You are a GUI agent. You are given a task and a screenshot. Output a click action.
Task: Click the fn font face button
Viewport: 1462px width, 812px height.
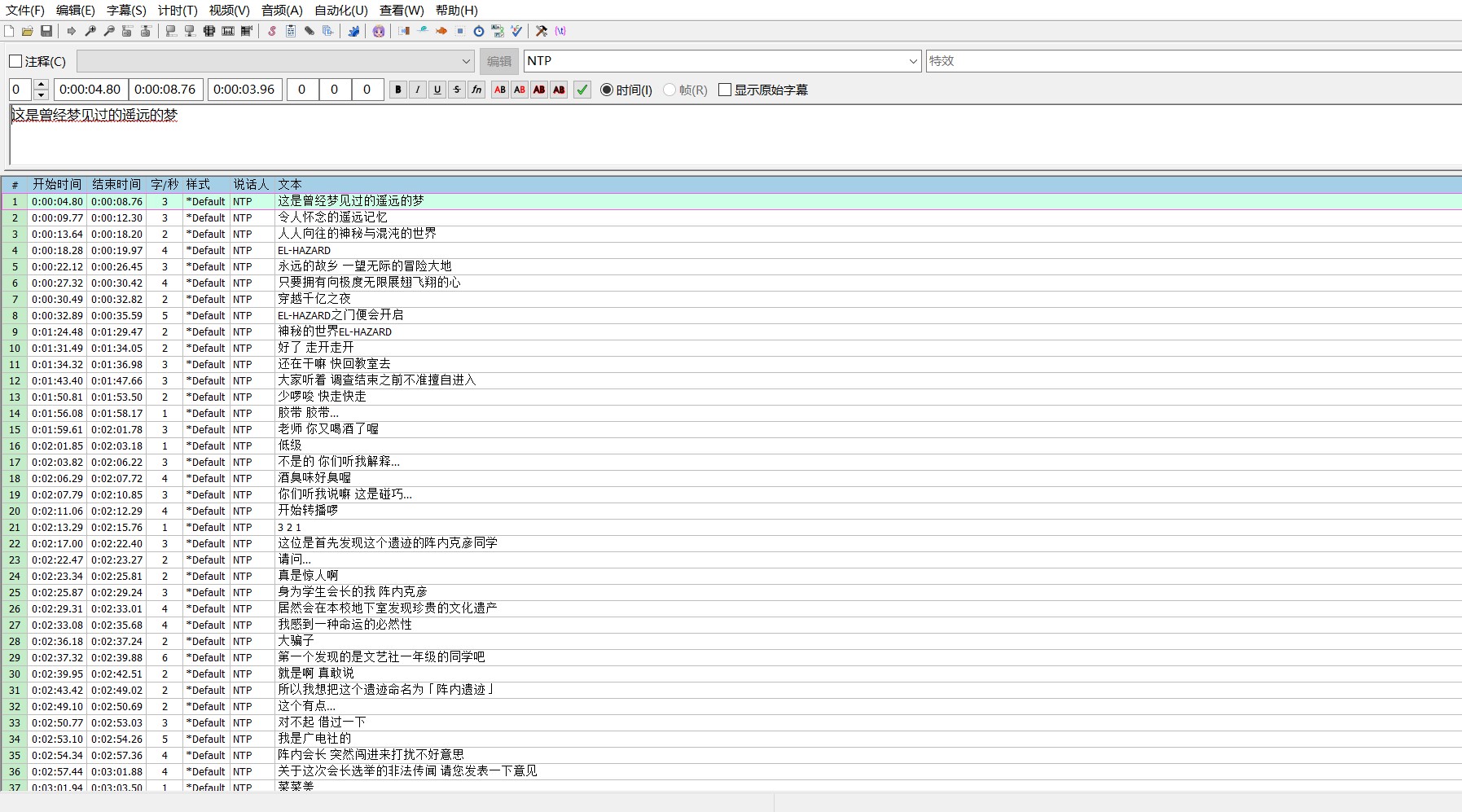pos(476,90)
